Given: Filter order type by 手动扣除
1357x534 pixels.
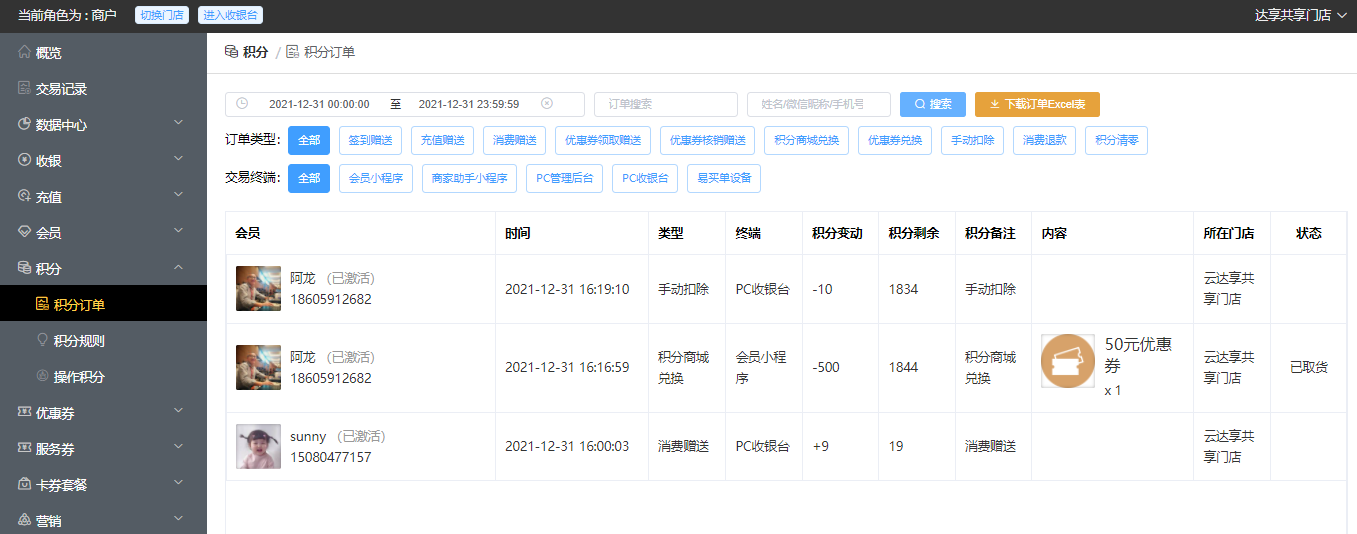Looking at the screenshot, I should pos(973,140).
